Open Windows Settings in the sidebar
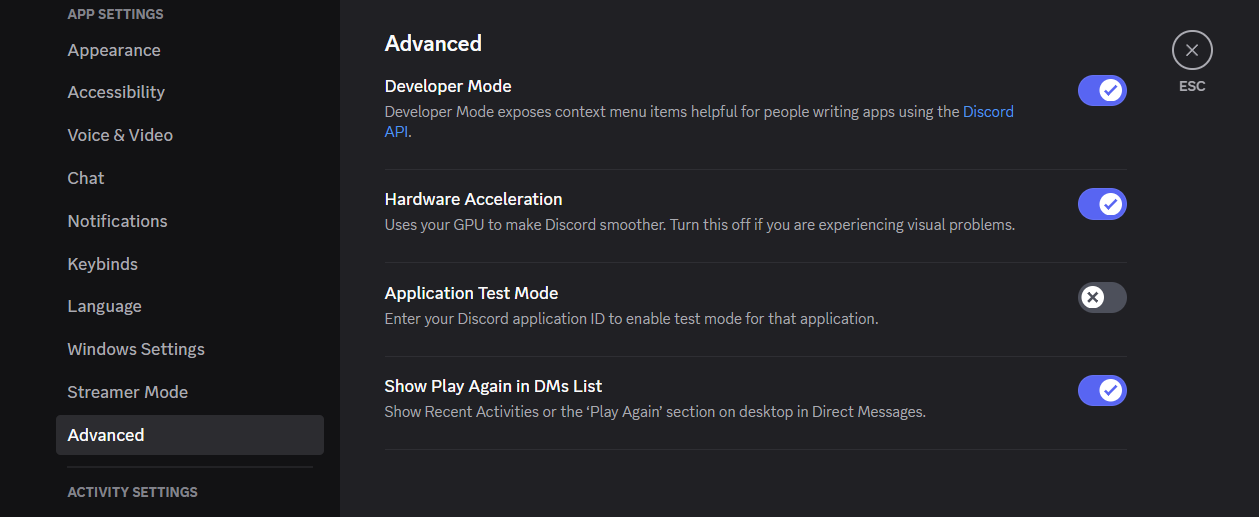The height and width of the screenshot is (517, 1259). [x=136, y=349]
